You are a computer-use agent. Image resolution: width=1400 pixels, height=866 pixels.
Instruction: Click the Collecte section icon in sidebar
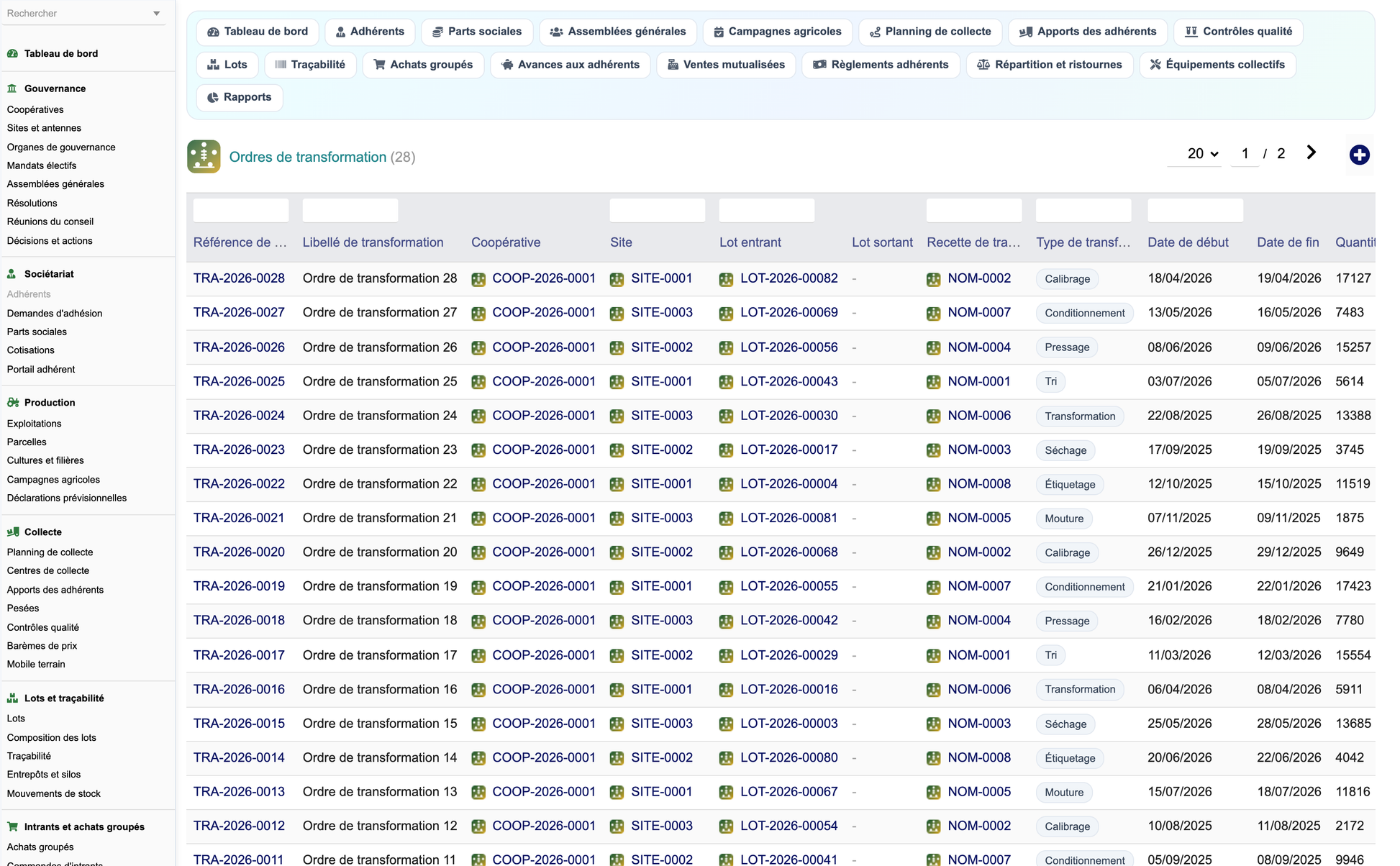(x=12, y=532)
